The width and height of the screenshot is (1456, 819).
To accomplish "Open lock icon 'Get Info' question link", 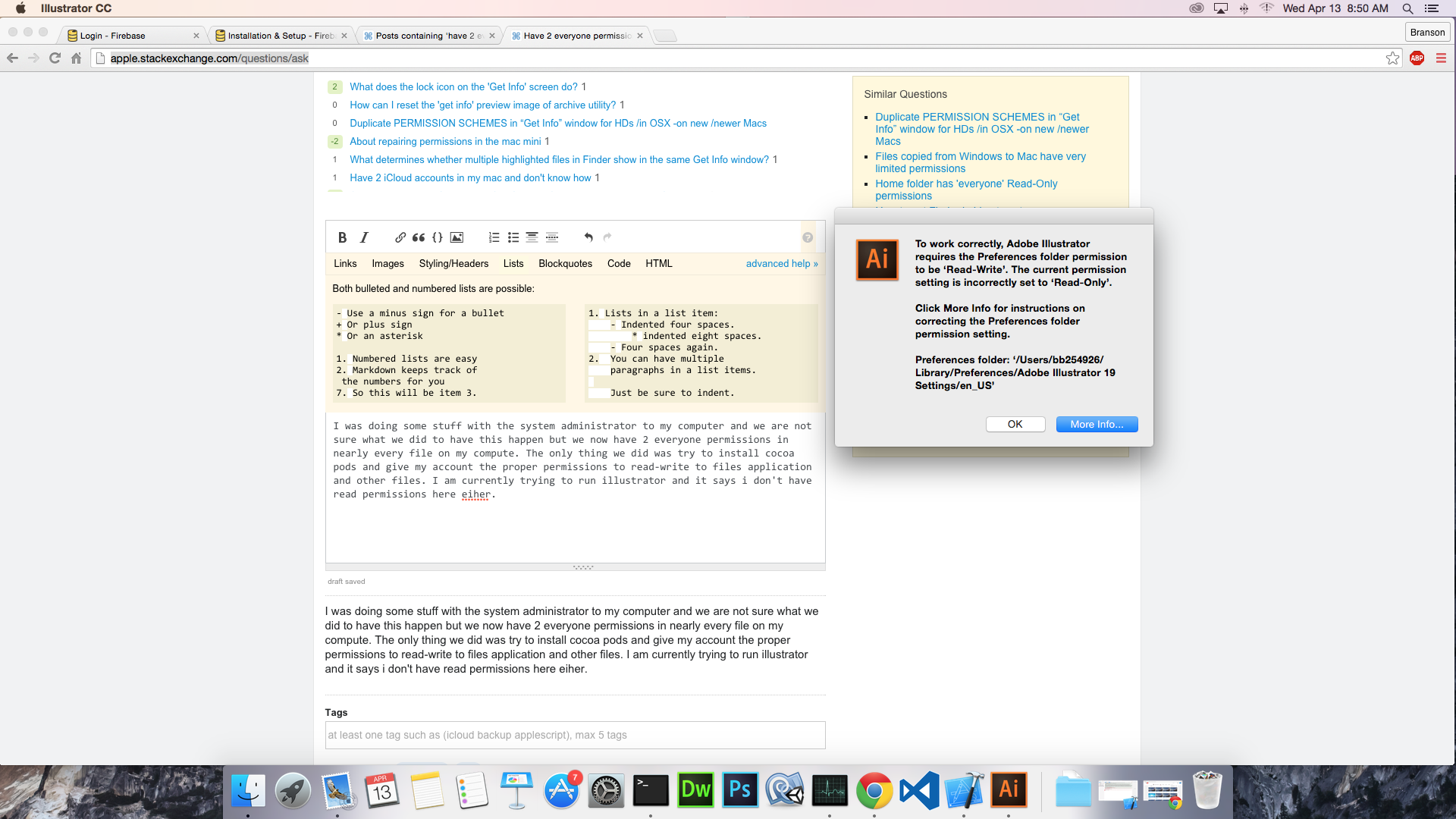I will coord(463,86).
